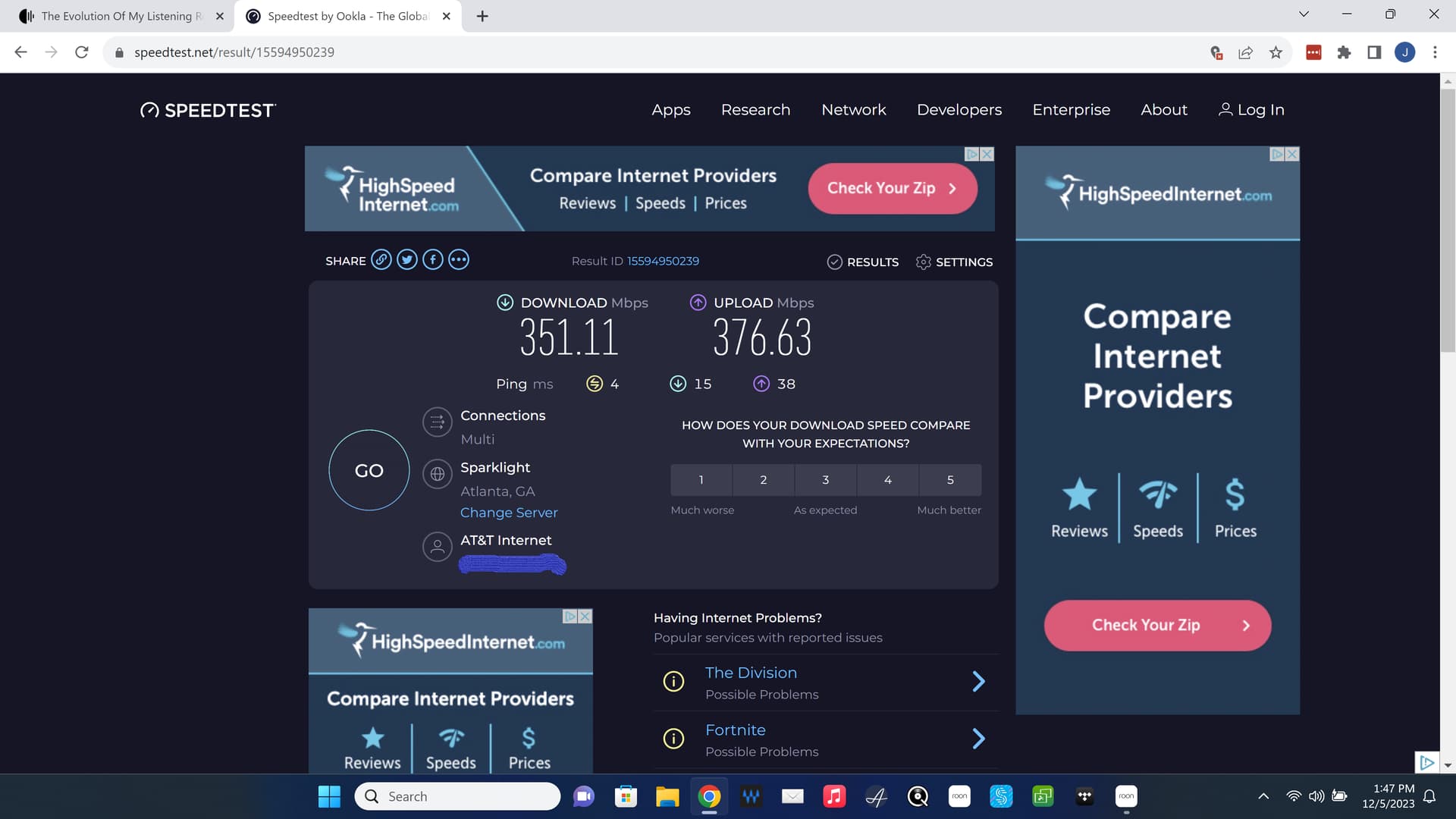The image size is (1456, 819).
Task: Open test SETTINGS gear
Action: click(x=954, y=262)
